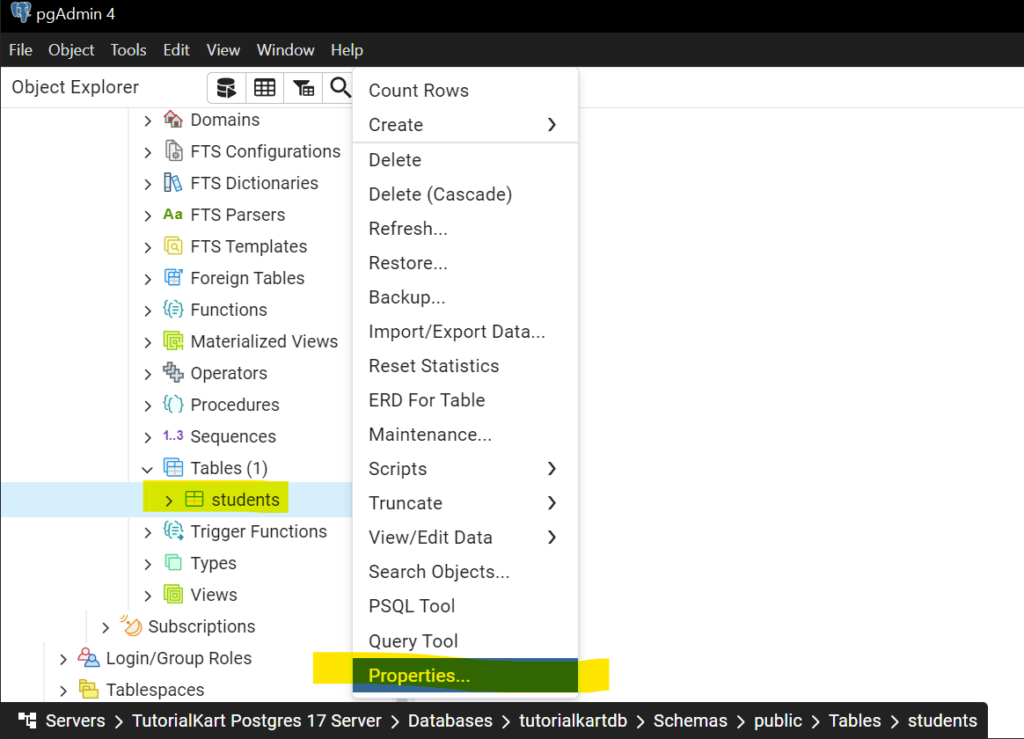The image size is (1024, 739).
Task: Choose Query Tool in the context menu
Action: coord(465,640)
